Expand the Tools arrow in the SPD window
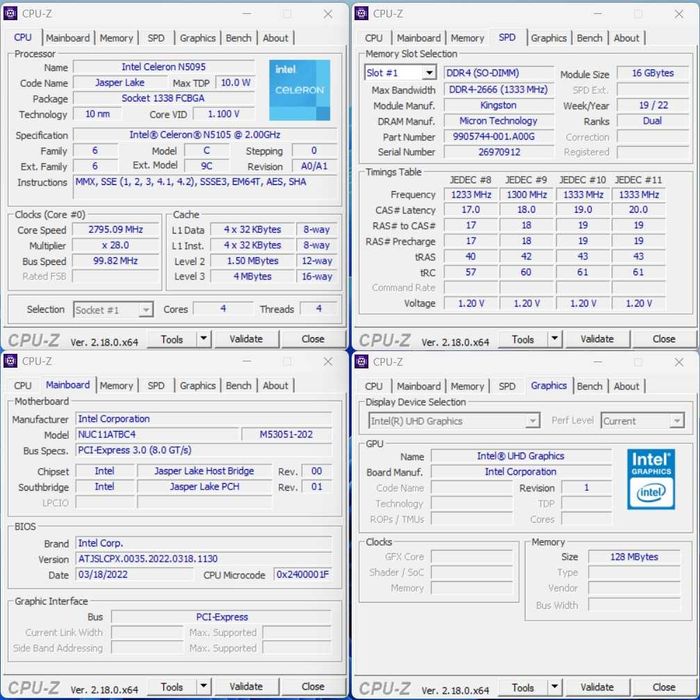Viewport: 700px width, 700px height. 554,339
